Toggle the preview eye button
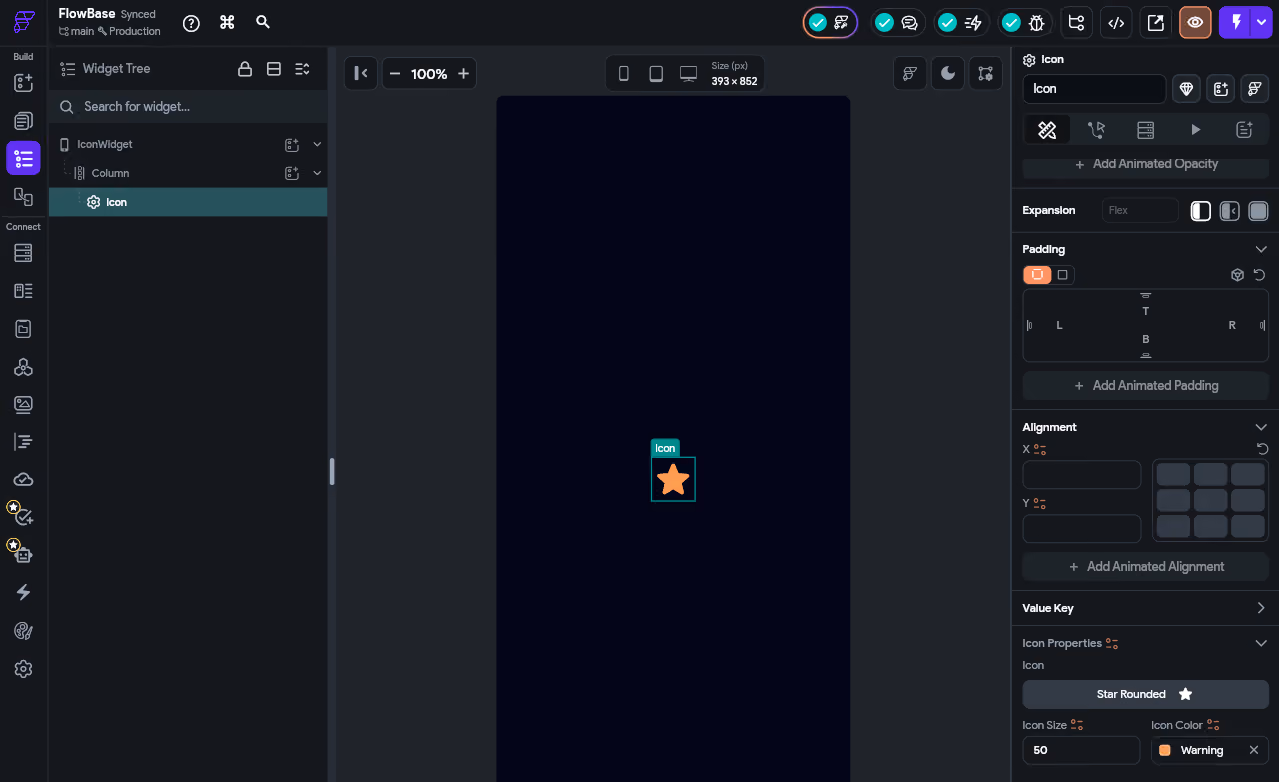The image size is (1279, 782). pyautogui.click(x=1195, y=22)
